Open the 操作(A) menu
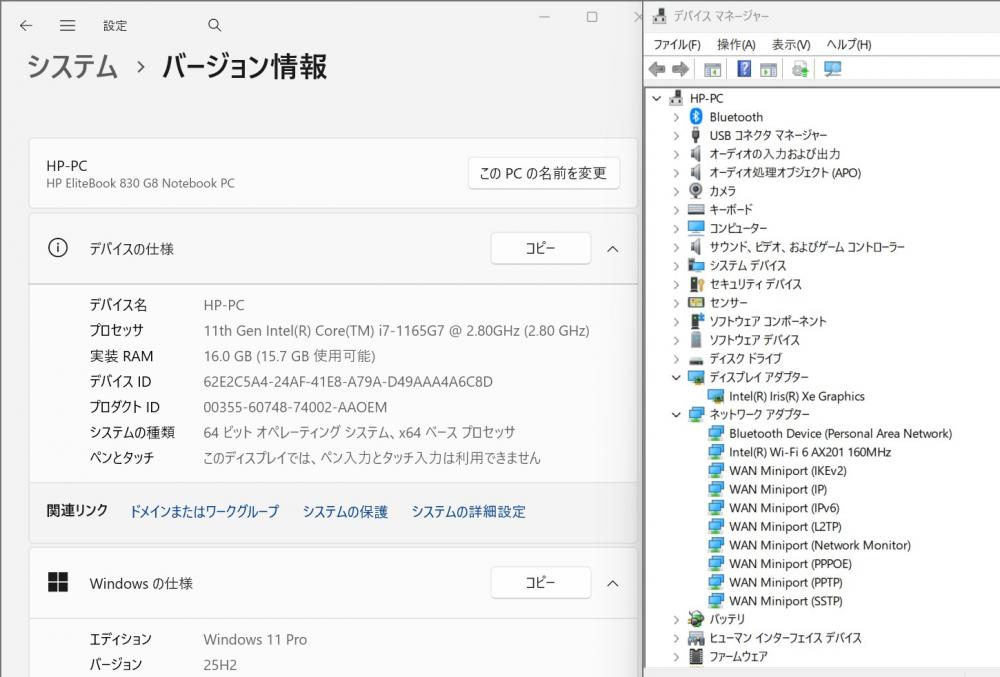This screenshot has height=677, width=1000. (x=736, y=44)
